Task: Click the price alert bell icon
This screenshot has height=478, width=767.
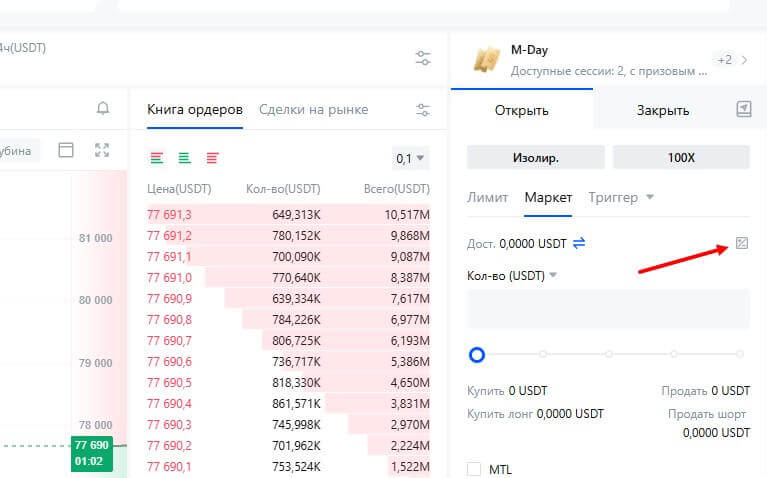Action: point(103,108)
